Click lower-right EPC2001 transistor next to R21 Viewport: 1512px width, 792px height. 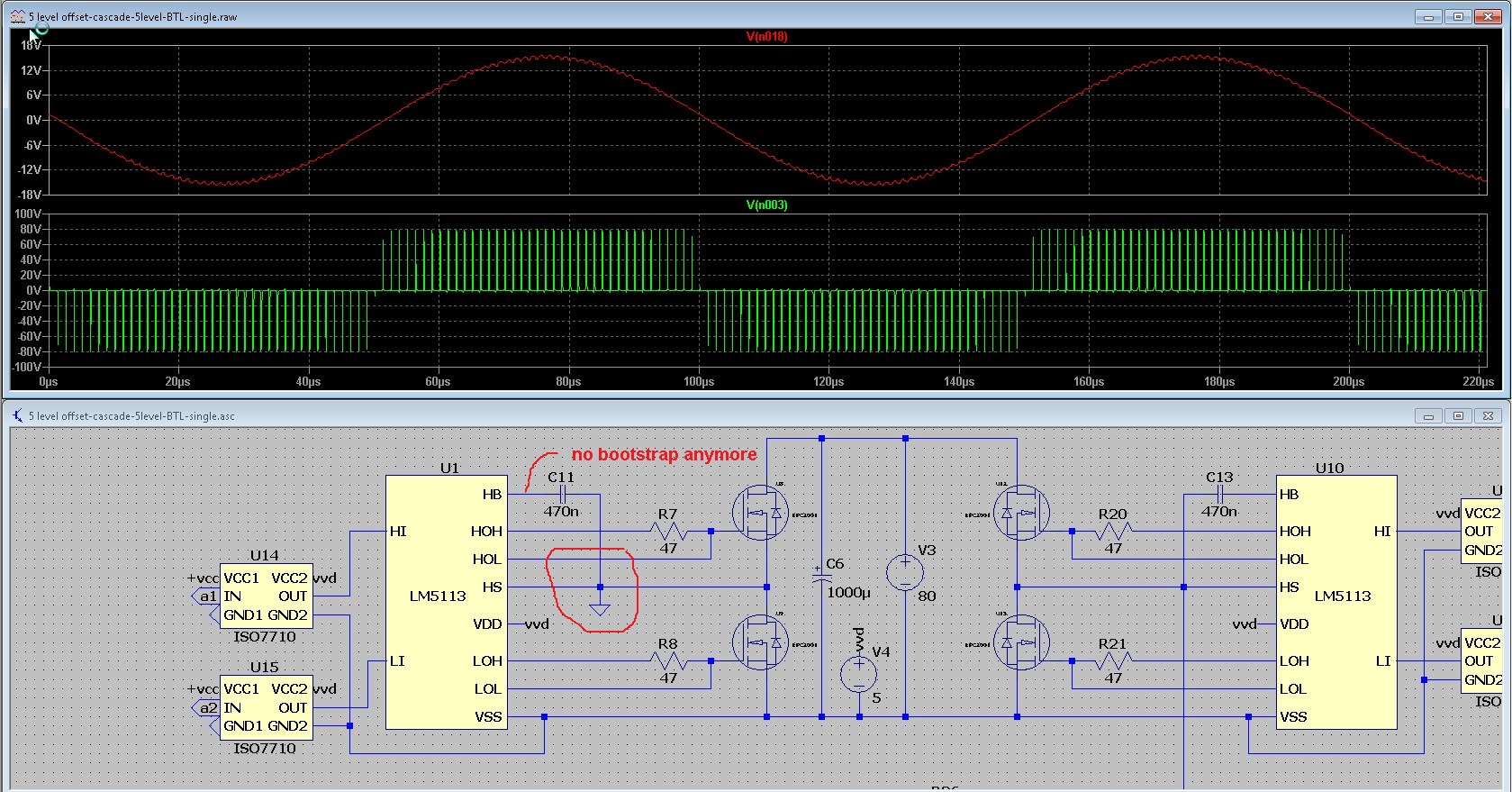1021,642
